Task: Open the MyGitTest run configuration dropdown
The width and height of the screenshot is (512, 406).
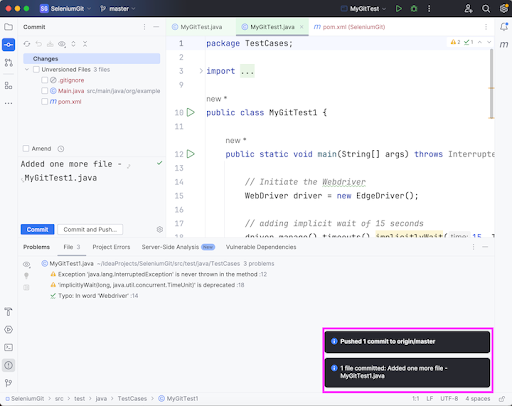Action: tap(363, 9)
